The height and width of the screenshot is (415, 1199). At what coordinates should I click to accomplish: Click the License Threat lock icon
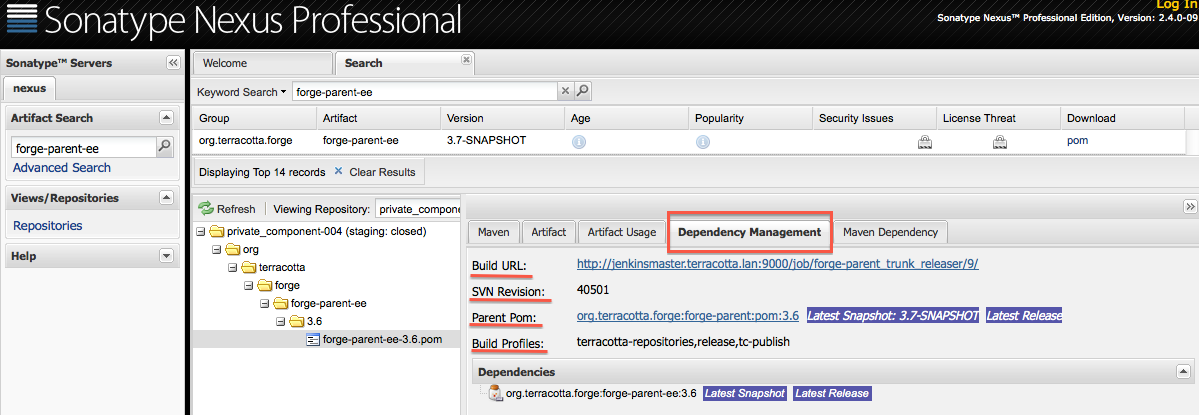(x=999, y=141)
